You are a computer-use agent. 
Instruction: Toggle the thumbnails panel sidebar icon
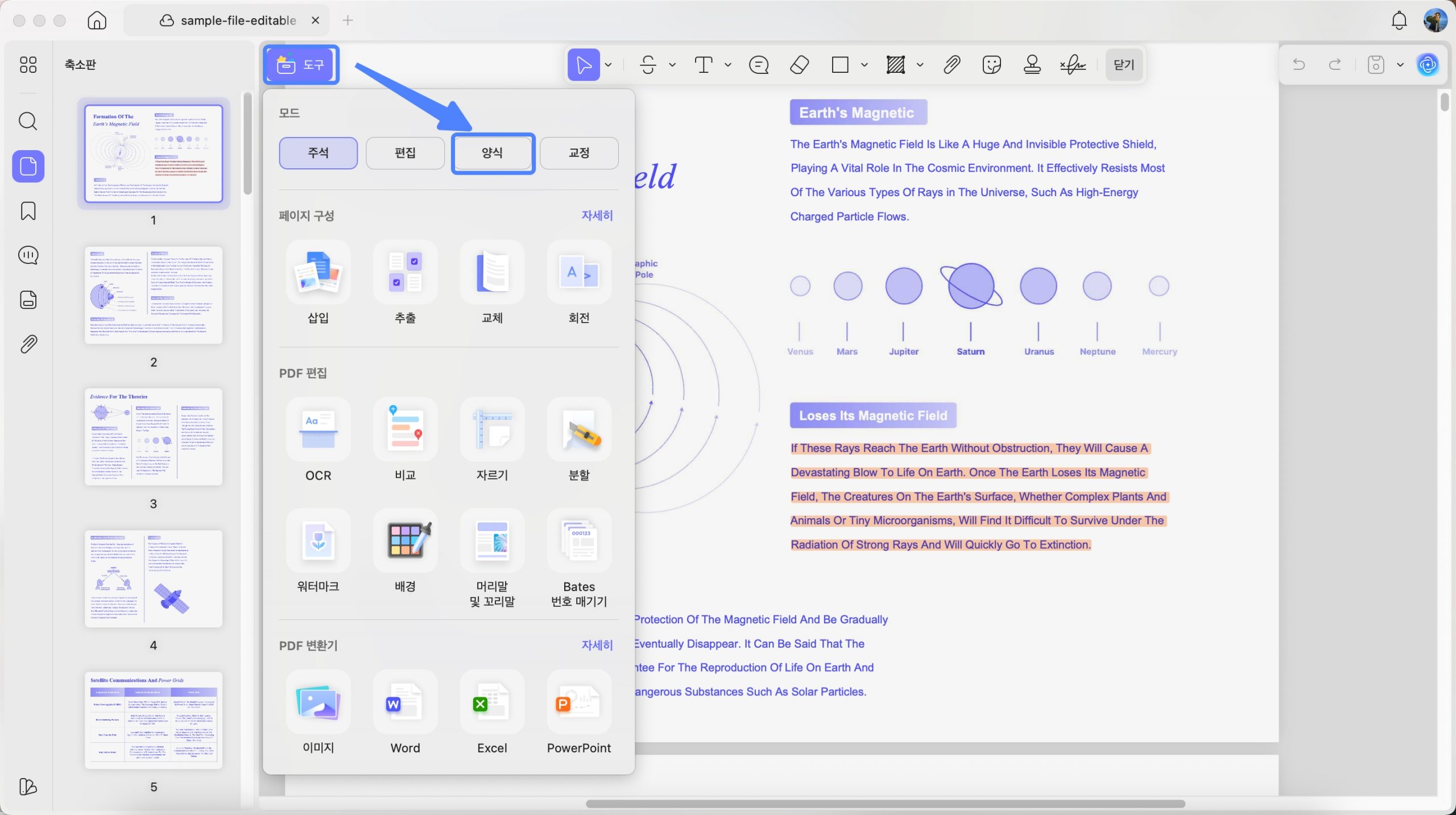[x=28, y=167]
